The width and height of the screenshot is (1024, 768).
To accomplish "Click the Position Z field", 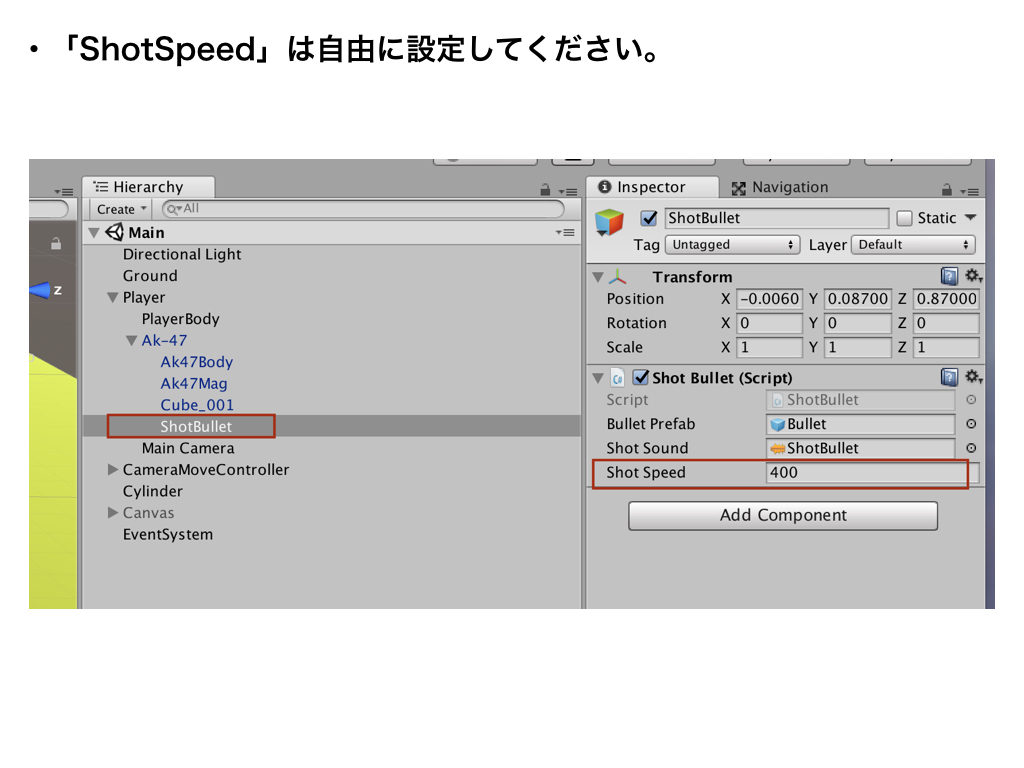I will pos(946,299).
